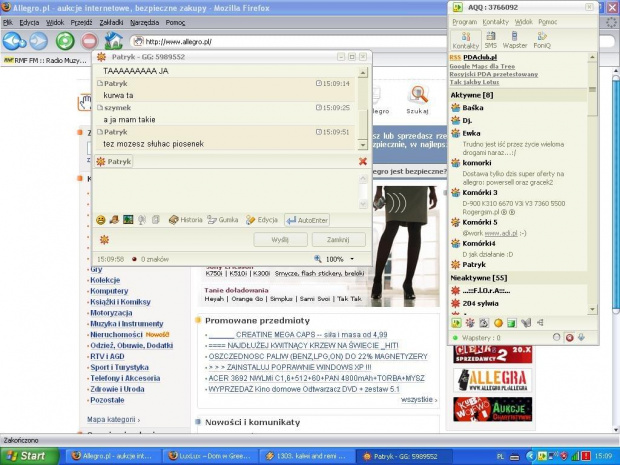Click the Gumka eraser tool in chat
The width and height of the screenshot is (620, 465).
(x=223, y=219)
